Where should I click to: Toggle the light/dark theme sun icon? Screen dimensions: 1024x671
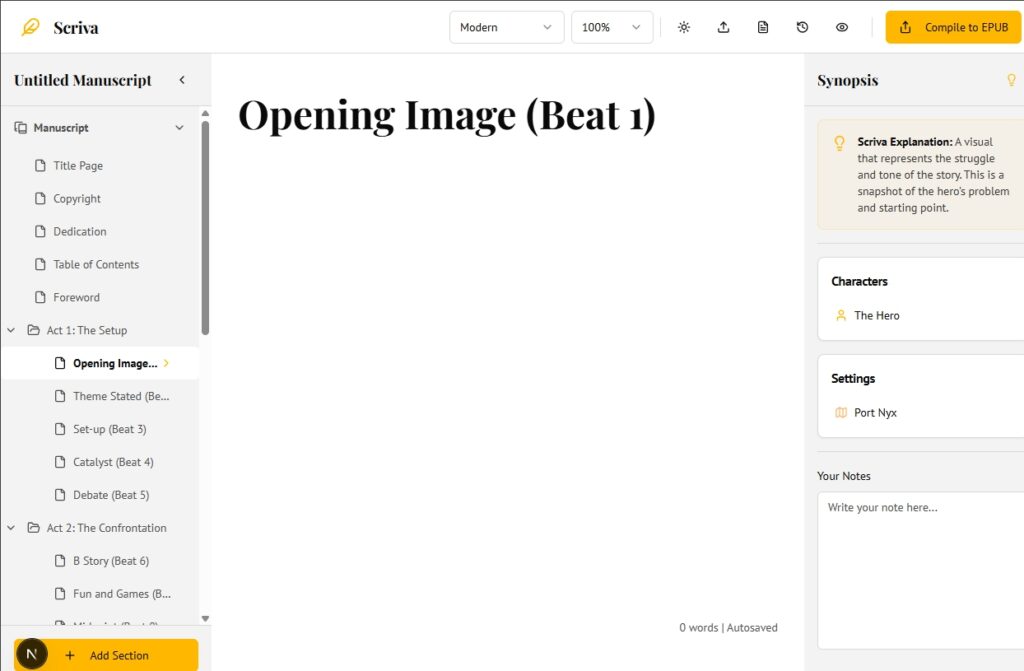tap(684, 27)
